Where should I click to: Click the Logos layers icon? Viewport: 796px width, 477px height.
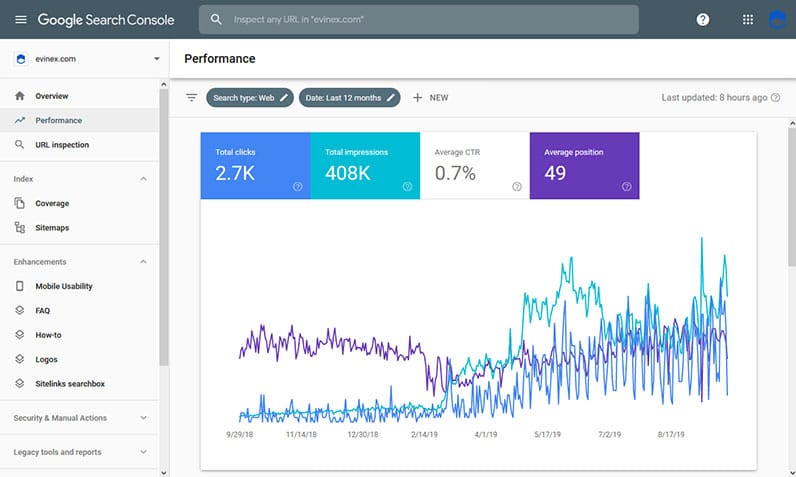click(20, 359)
